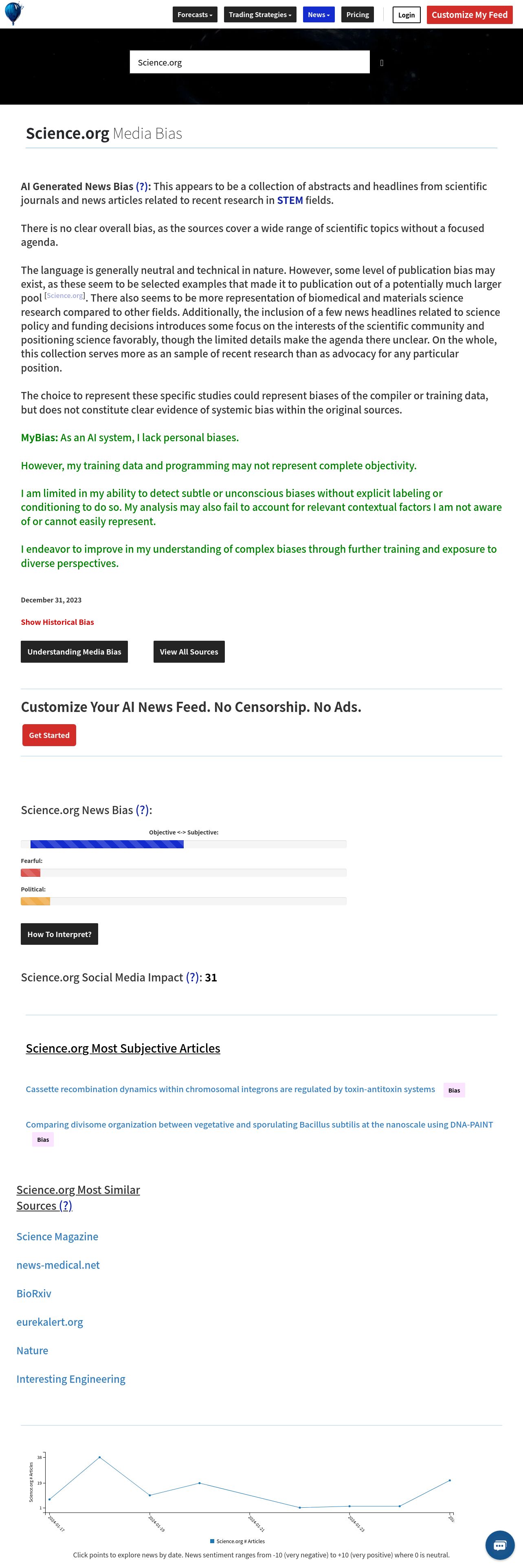
Task: Go to the Pricing page
Action: pyautogui.click(x=357, y=15)
